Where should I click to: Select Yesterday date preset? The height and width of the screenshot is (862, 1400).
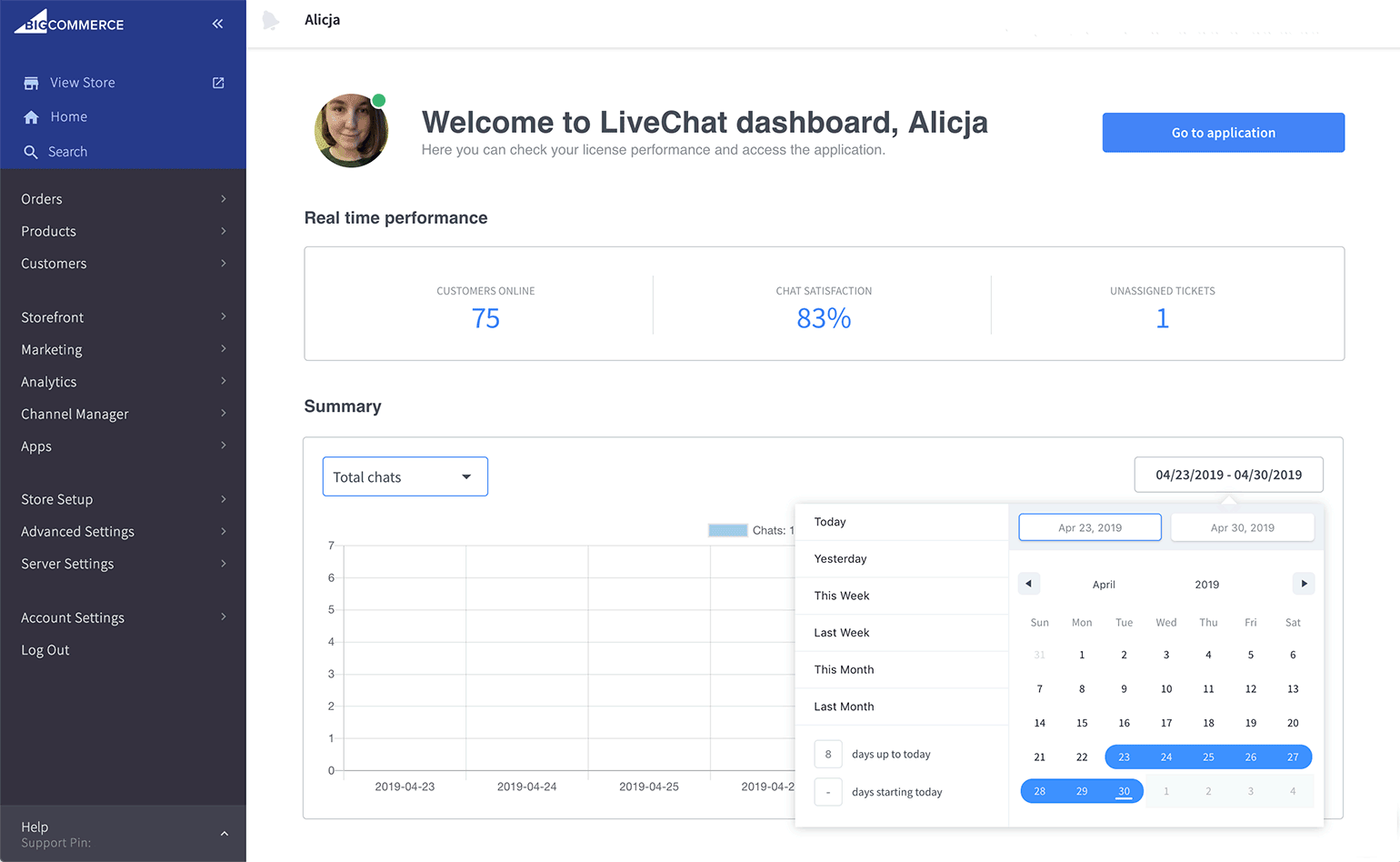(902, 559)
